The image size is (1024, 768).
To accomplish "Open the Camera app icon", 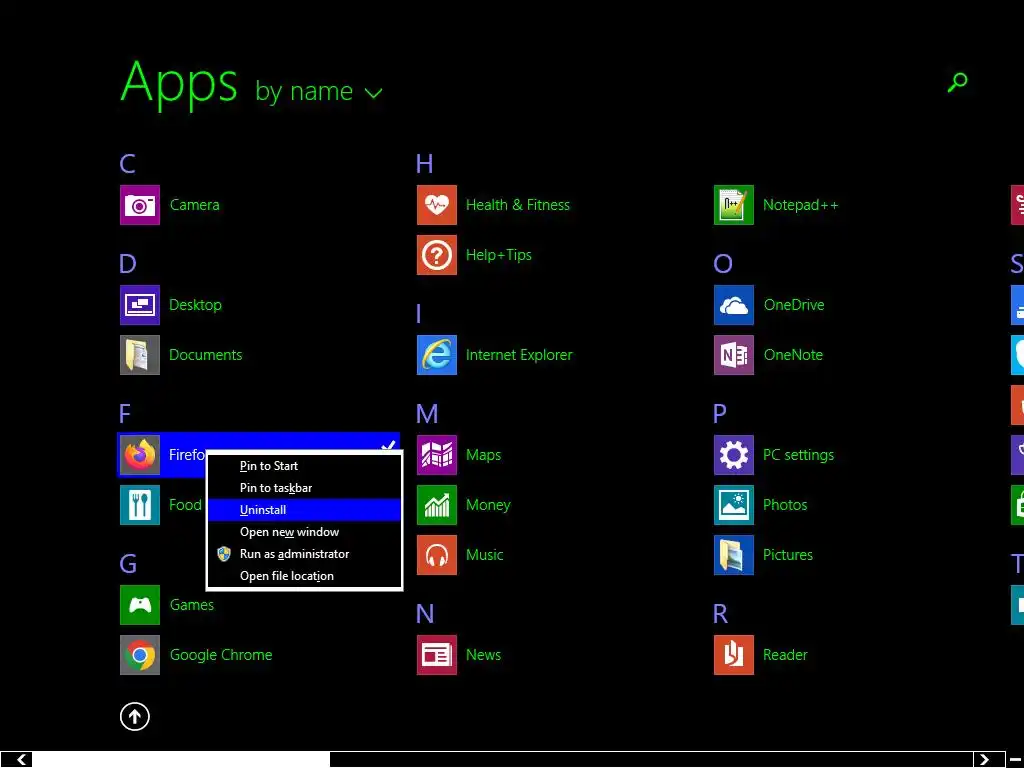I will 140,205.
